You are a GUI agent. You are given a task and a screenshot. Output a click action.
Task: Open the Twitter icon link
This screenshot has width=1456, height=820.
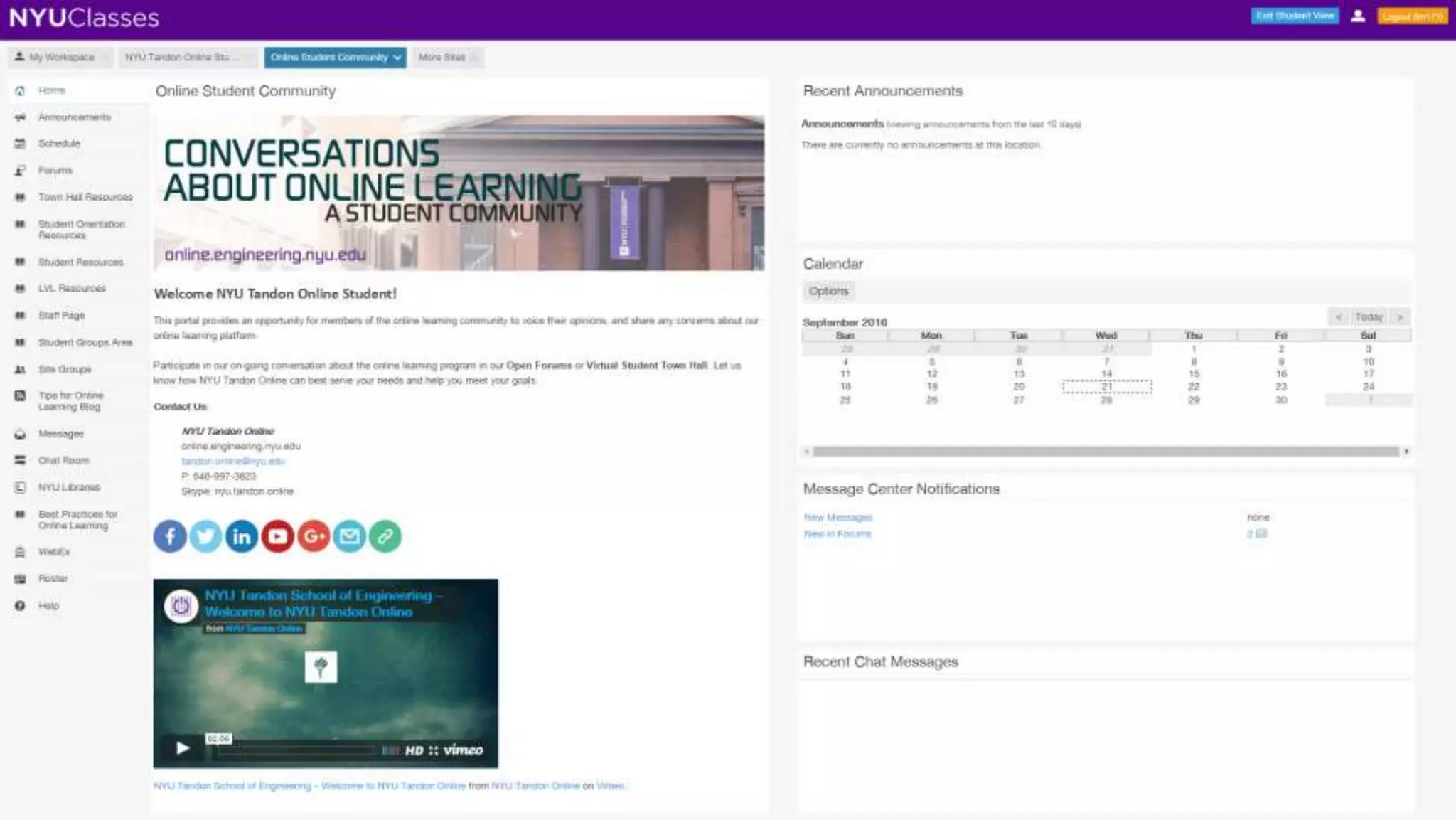click(x=205, y=536)
